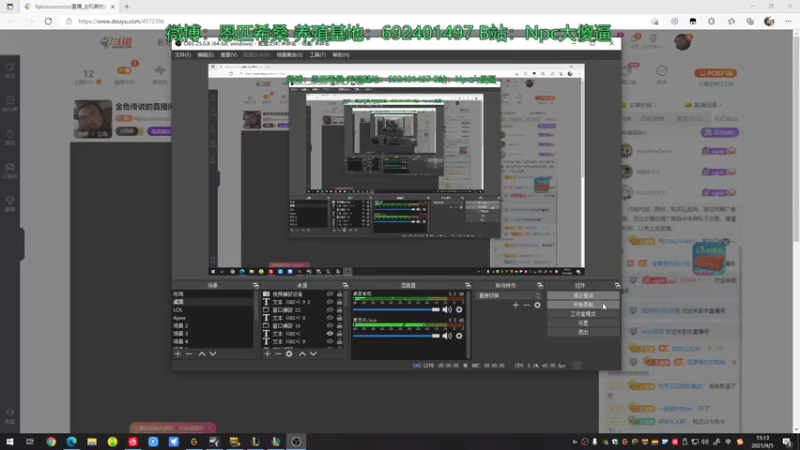Open the scene transition type dropdown
The width and height of the screenshot is (800, 450).
[x=509, y=295]
